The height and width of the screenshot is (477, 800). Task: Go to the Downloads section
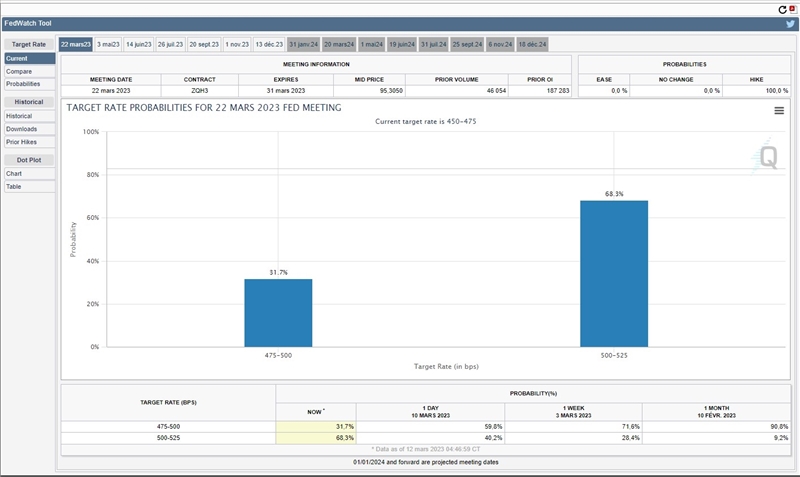pyautogui.click(x=22, y=129)
